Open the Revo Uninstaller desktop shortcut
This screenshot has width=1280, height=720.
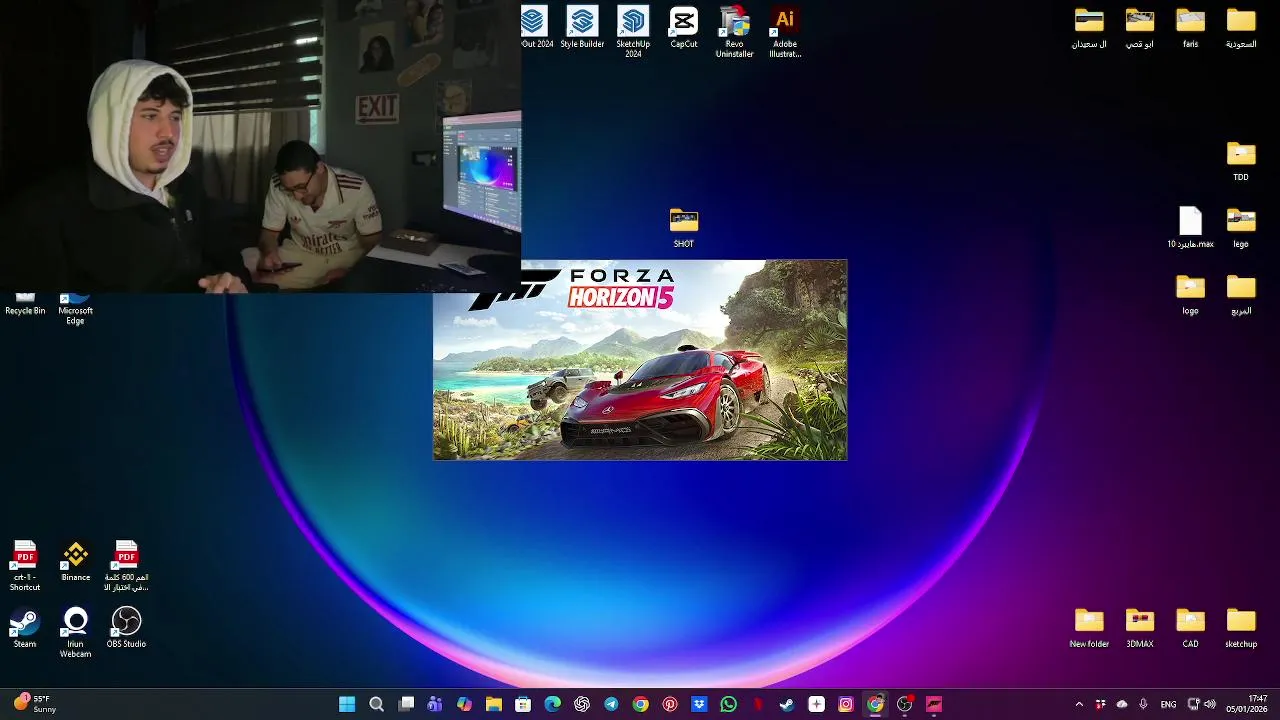coord(734,31)
